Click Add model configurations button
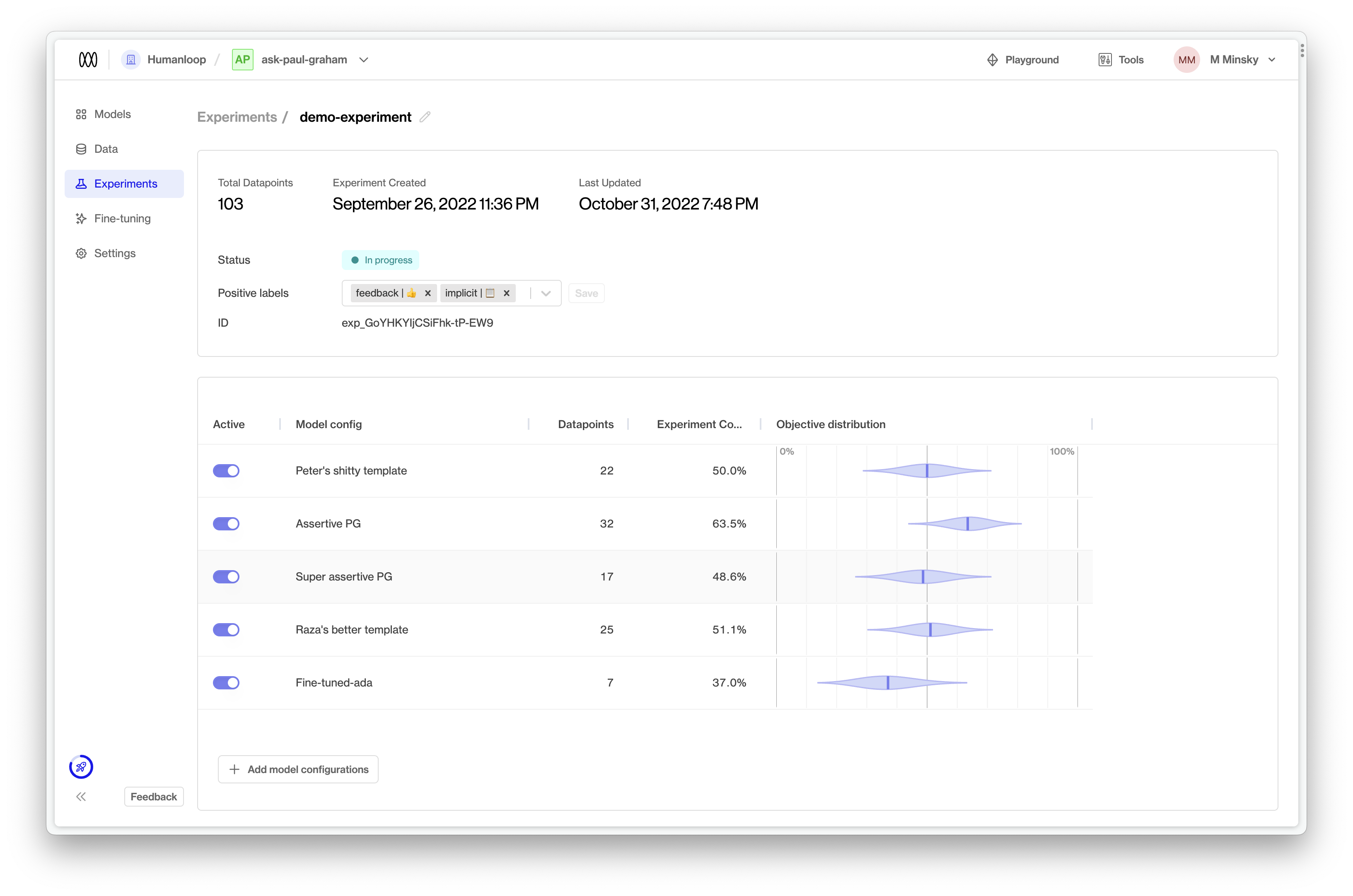The image size is (1353, 896). [x=298, y=769]
